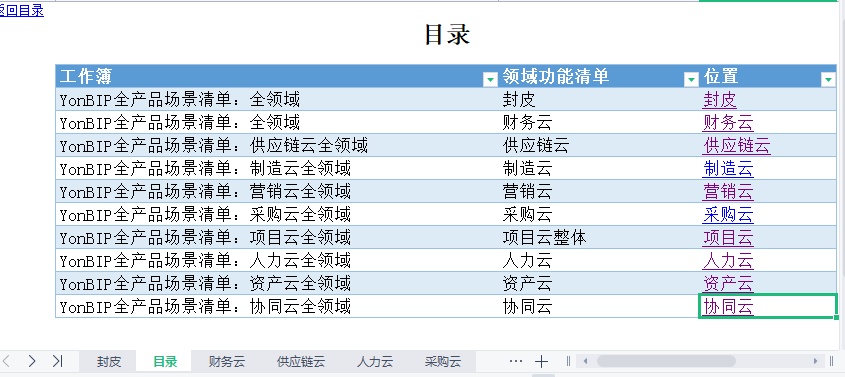Image resolution: width=845 pixels, height=377 pixels.
Task: Select the 目录 title cell
Action: (447, 34)
